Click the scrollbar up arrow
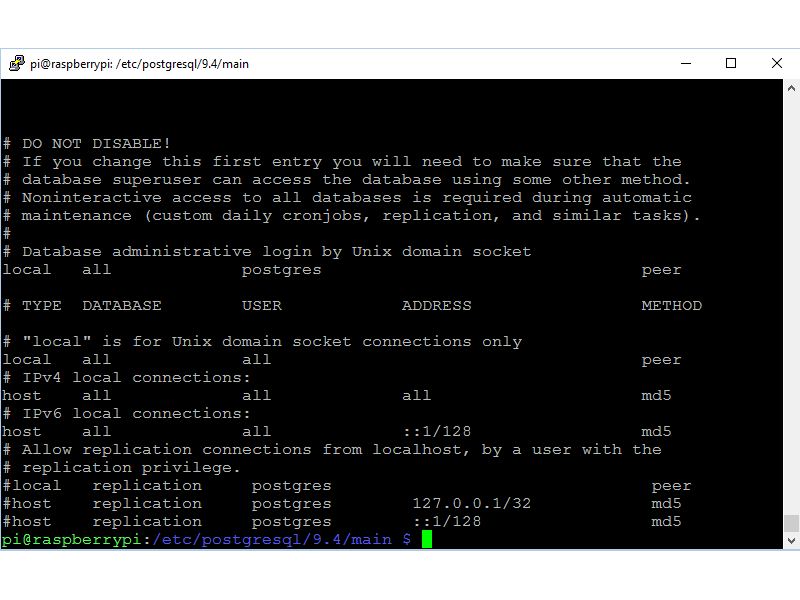Viewport: 800px width, 600px height. (x=791, y=88)
